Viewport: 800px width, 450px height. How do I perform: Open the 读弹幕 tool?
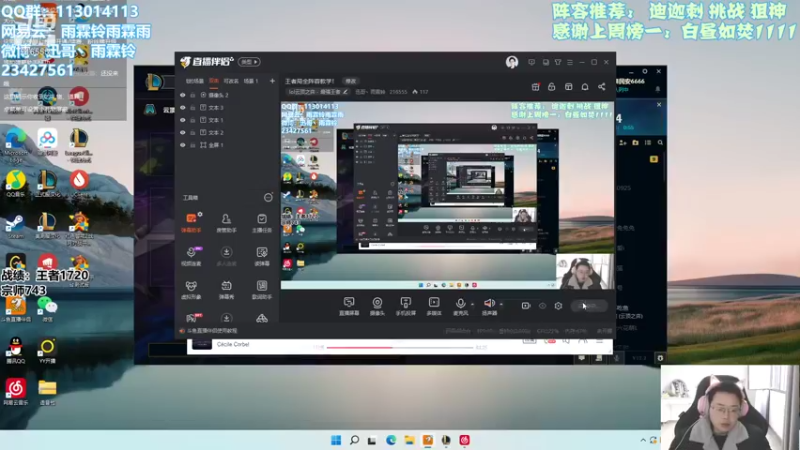click(262, 256)
